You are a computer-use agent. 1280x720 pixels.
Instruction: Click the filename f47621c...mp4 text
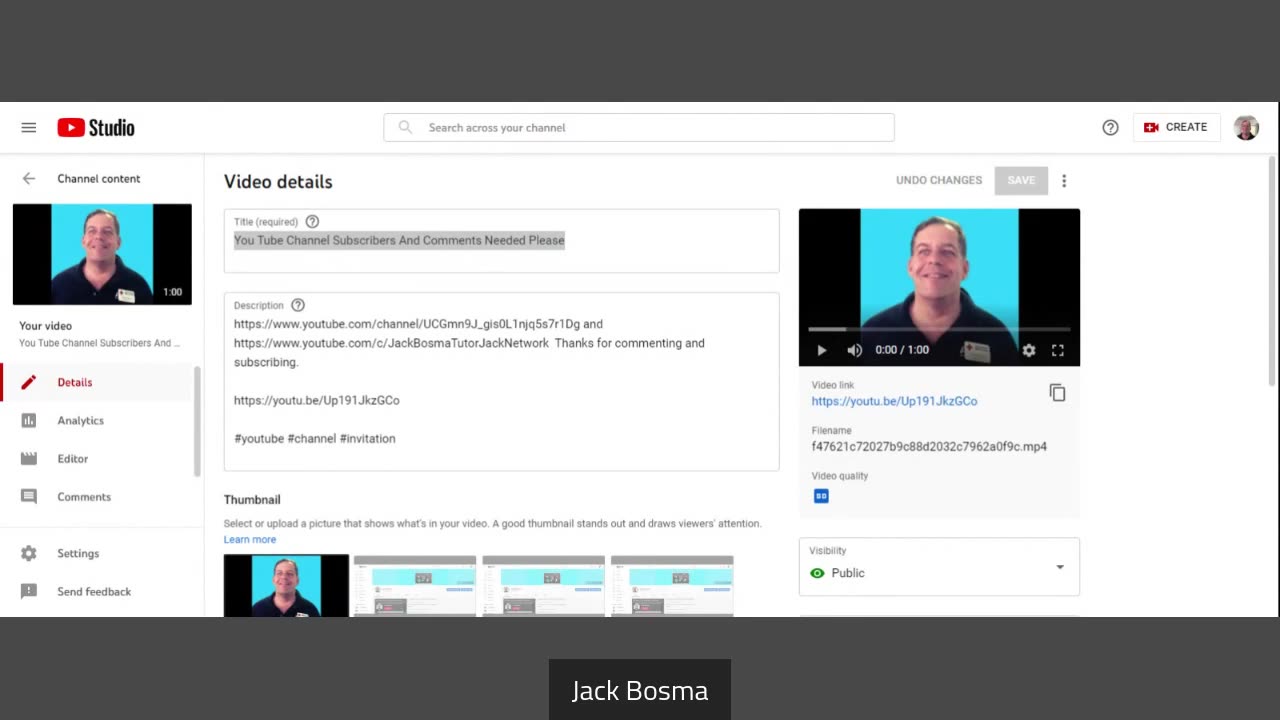929,447
